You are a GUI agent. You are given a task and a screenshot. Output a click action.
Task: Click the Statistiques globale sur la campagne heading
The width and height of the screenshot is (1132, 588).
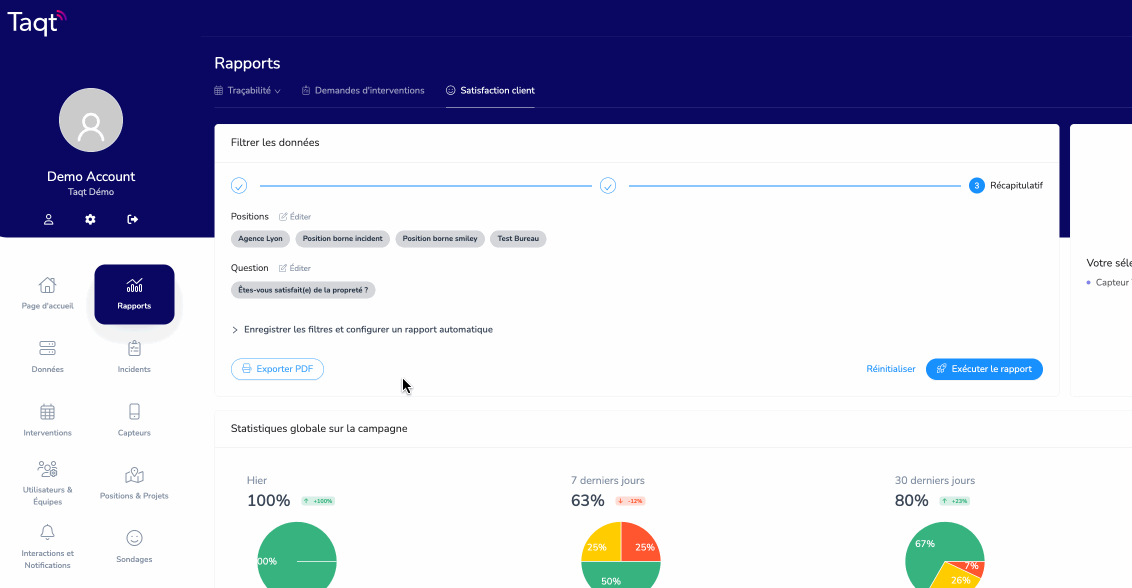319,429
